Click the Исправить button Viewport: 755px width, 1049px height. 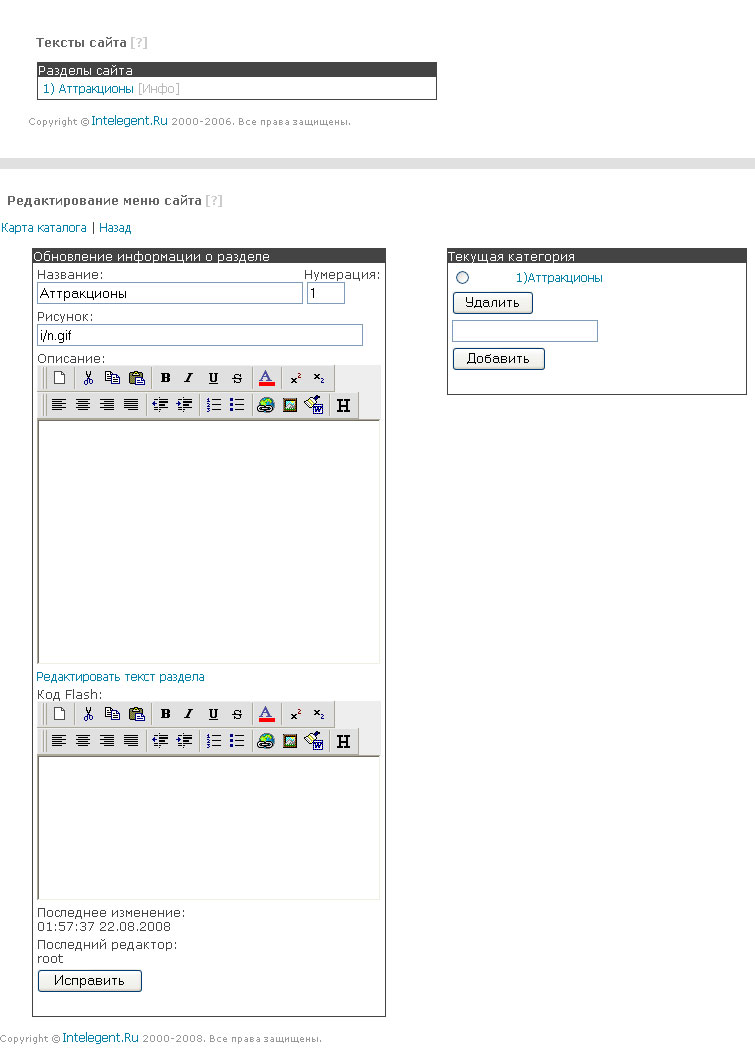(90, 981)
